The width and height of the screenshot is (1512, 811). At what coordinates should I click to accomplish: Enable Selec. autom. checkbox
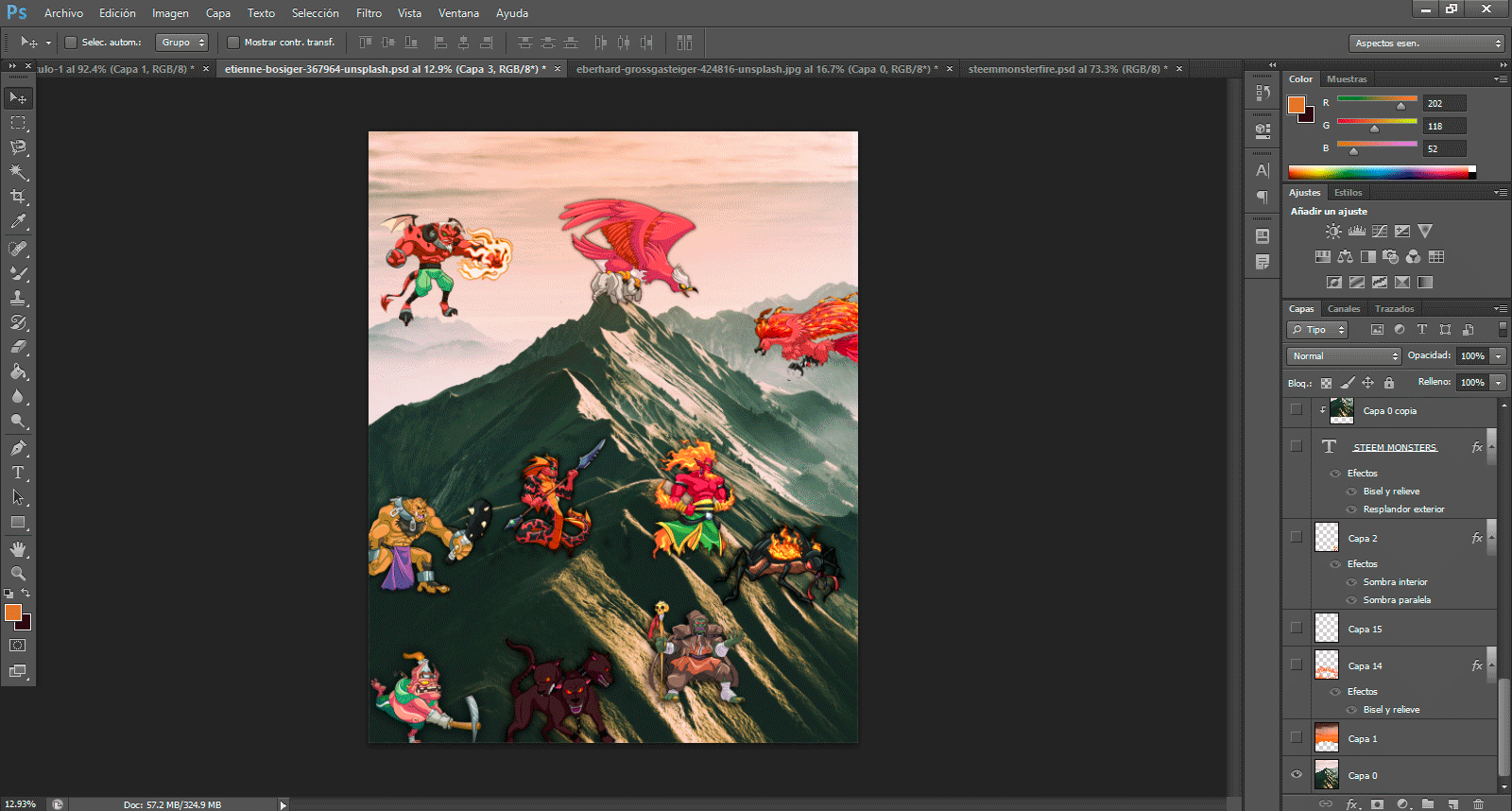[x=70, y=43]
